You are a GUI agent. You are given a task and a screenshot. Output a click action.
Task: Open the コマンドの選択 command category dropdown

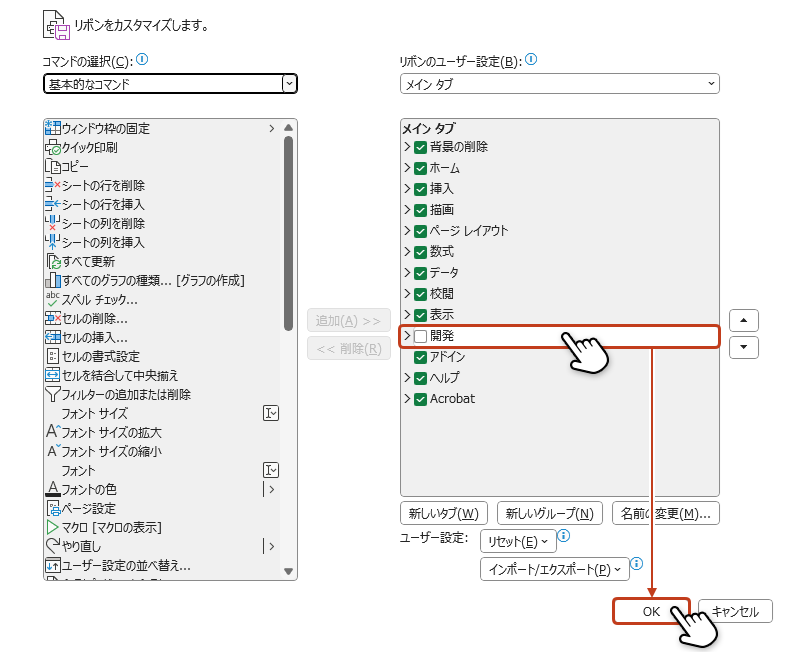pyautogui.click(x=290, y=84)
